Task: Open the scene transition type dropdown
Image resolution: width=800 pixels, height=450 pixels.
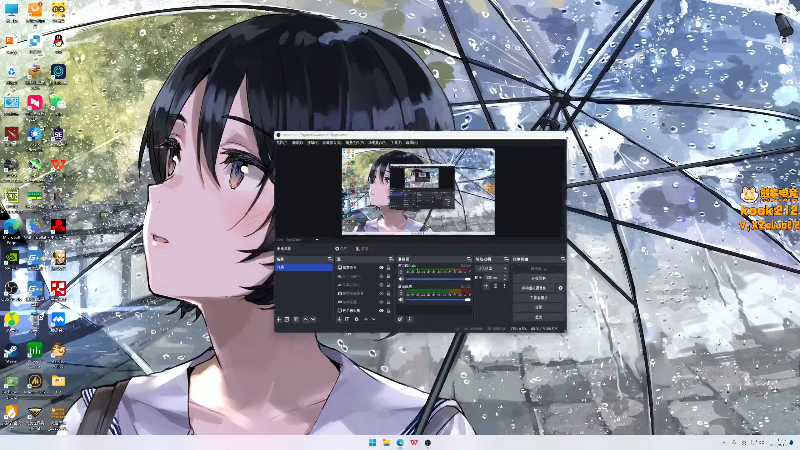Action: pyautogui.click(x=492, y=268)
